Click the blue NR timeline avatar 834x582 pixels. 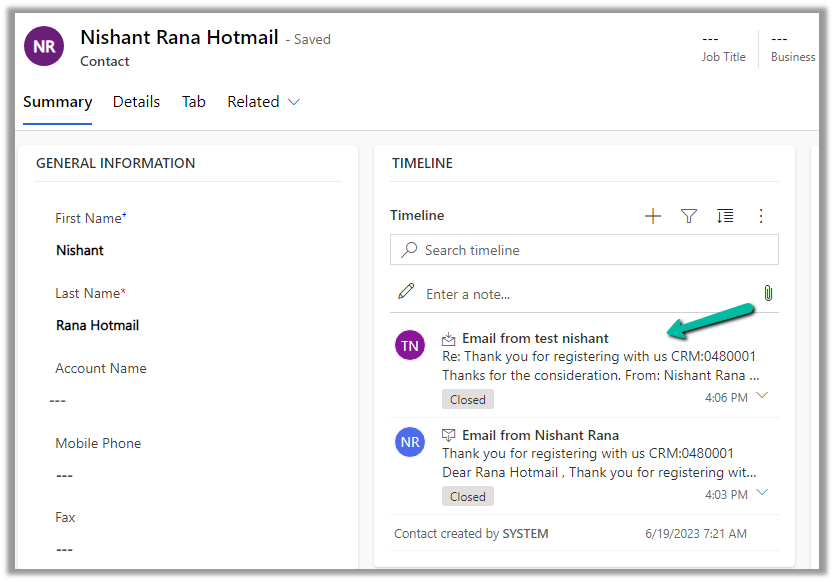pyautogui.click(x=410, y=443)
